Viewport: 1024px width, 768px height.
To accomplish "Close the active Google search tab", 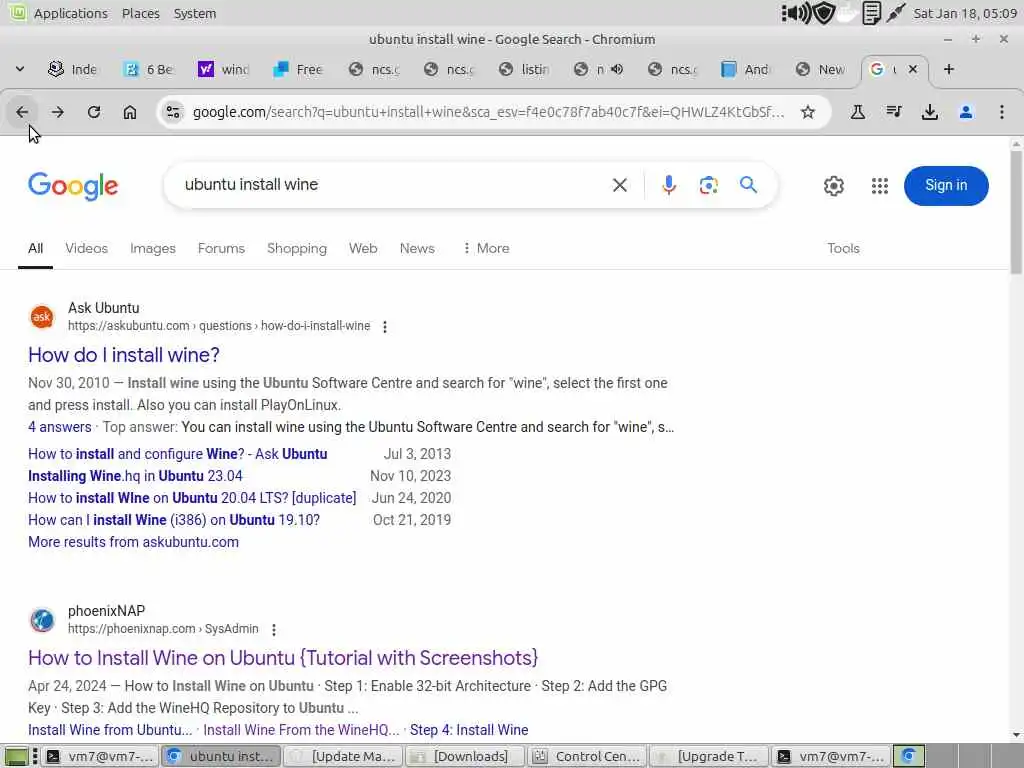I will click(x=913, y=69).
